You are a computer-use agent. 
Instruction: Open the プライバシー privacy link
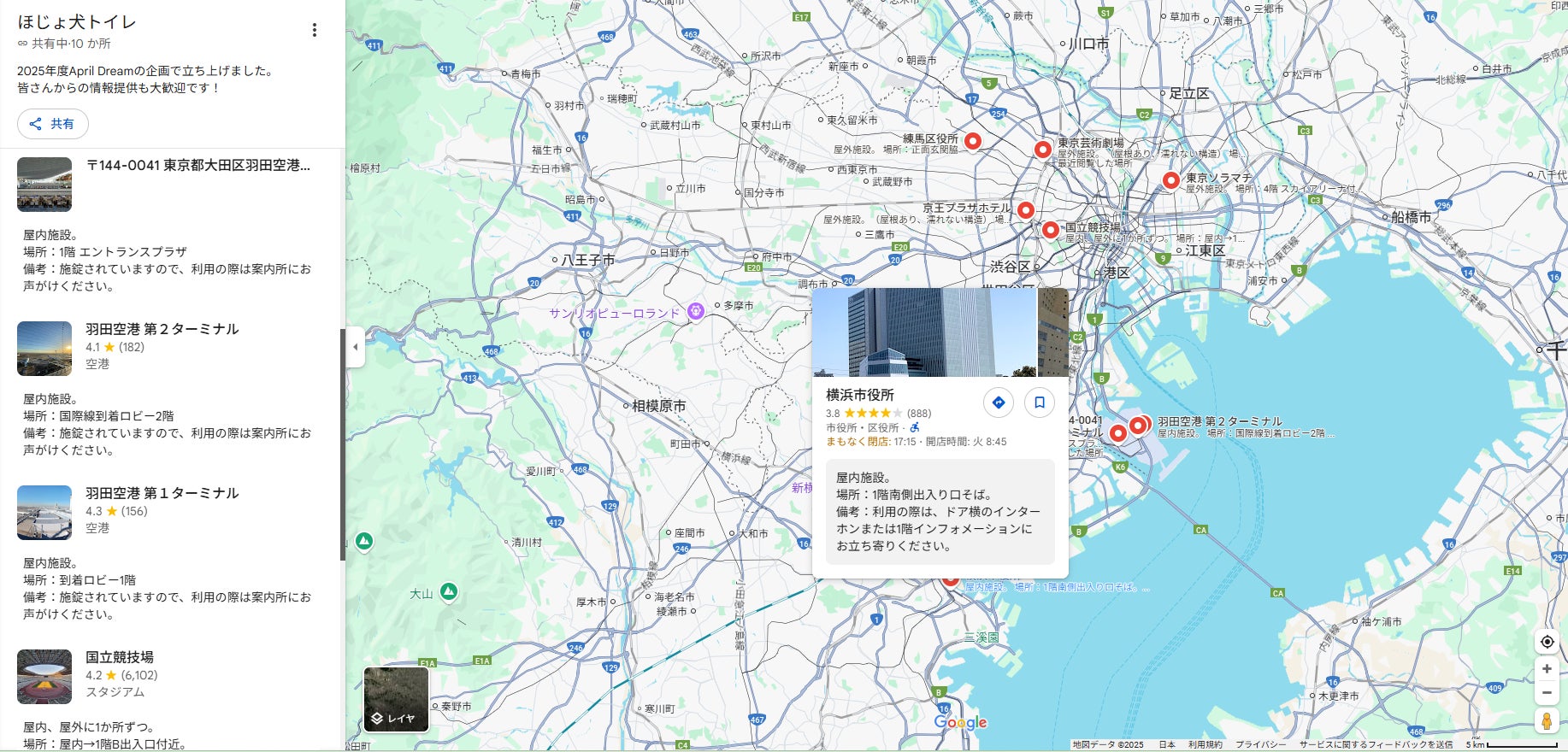[1261, 745]
